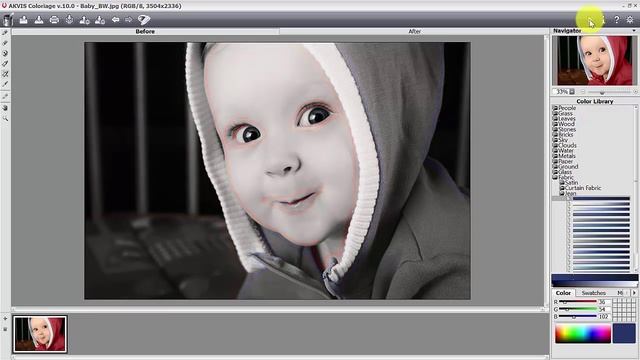
Task: Click the Print icon in the toolbar
Action: click(x=54, y=20)
